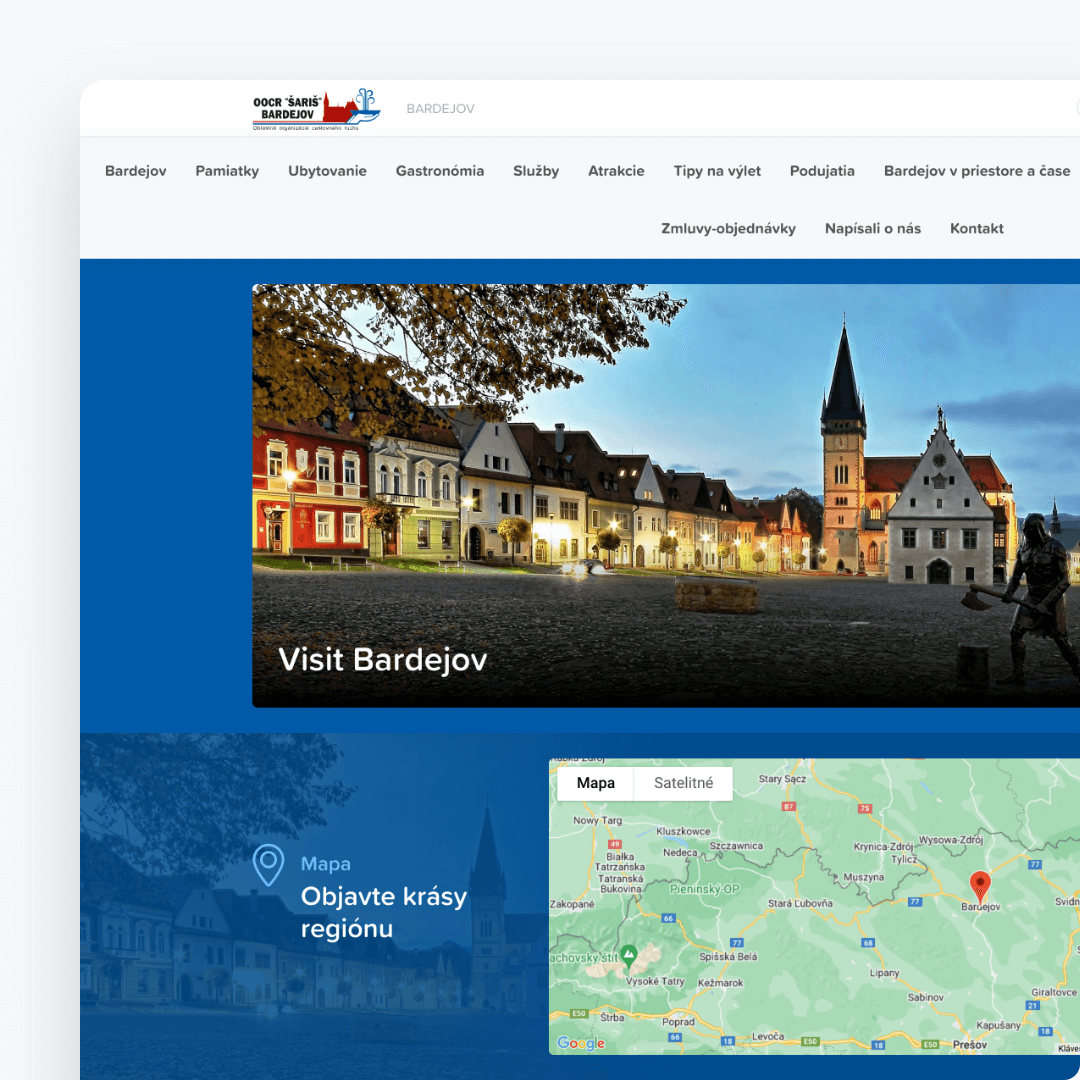
Task: Click Krynica-Zdrój label on the map
Action: (x=883, y=847)
